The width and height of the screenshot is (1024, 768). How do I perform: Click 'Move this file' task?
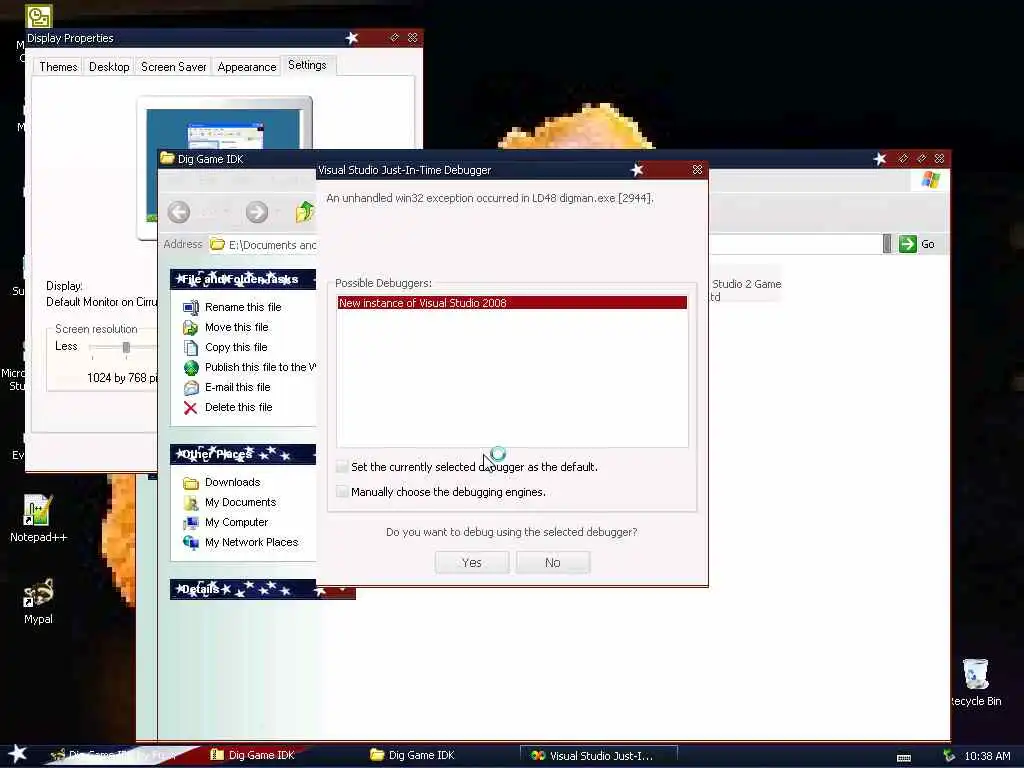click(x=236, y=327)
